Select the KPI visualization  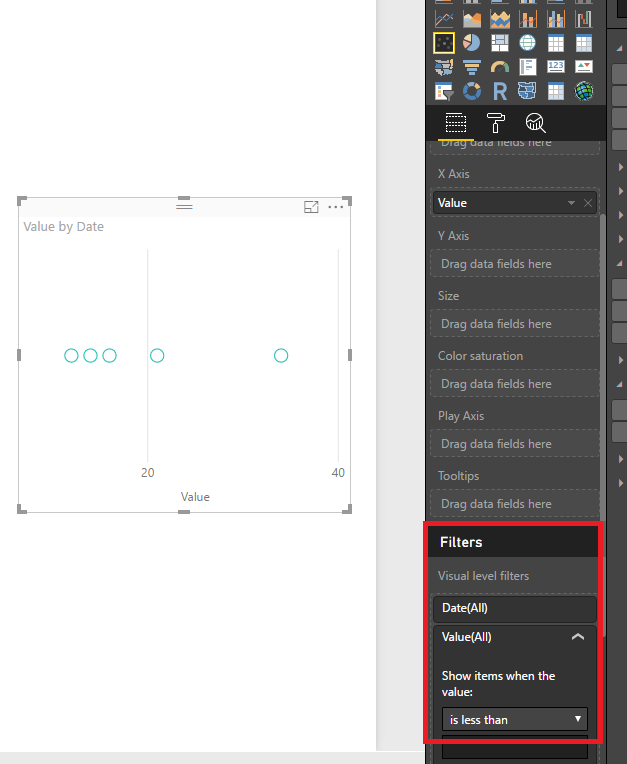(x=584, y=66)
